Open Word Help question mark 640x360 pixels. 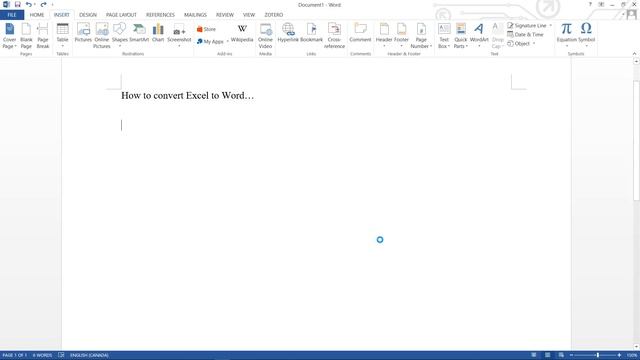pyautogui.click(x=590, y=4)
